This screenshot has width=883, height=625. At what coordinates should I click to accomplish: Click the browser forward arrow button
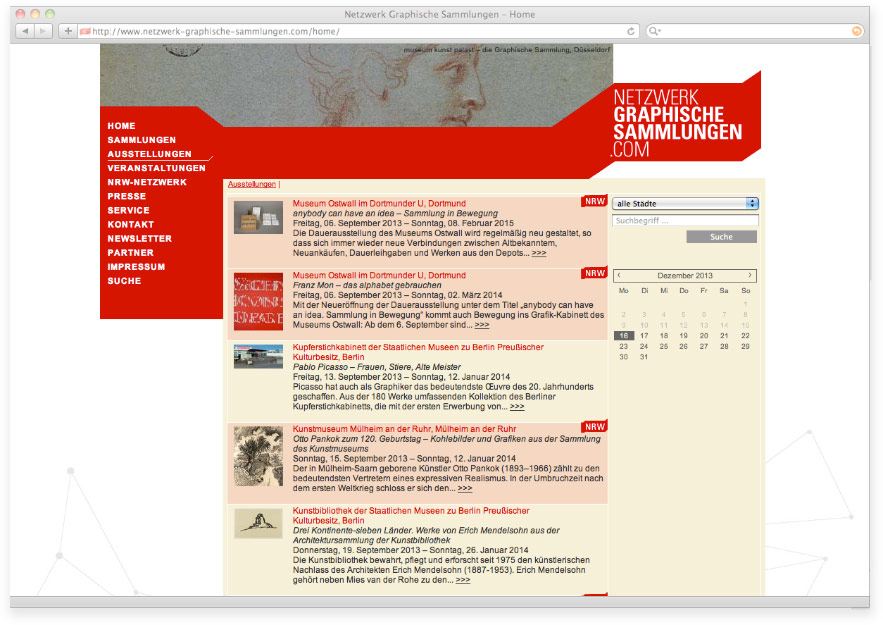[44, 31]
